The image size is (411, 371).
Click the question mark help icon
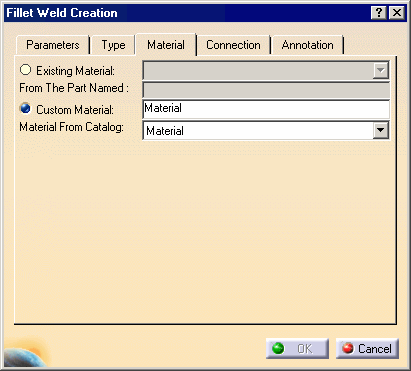(x=379, y=13)
